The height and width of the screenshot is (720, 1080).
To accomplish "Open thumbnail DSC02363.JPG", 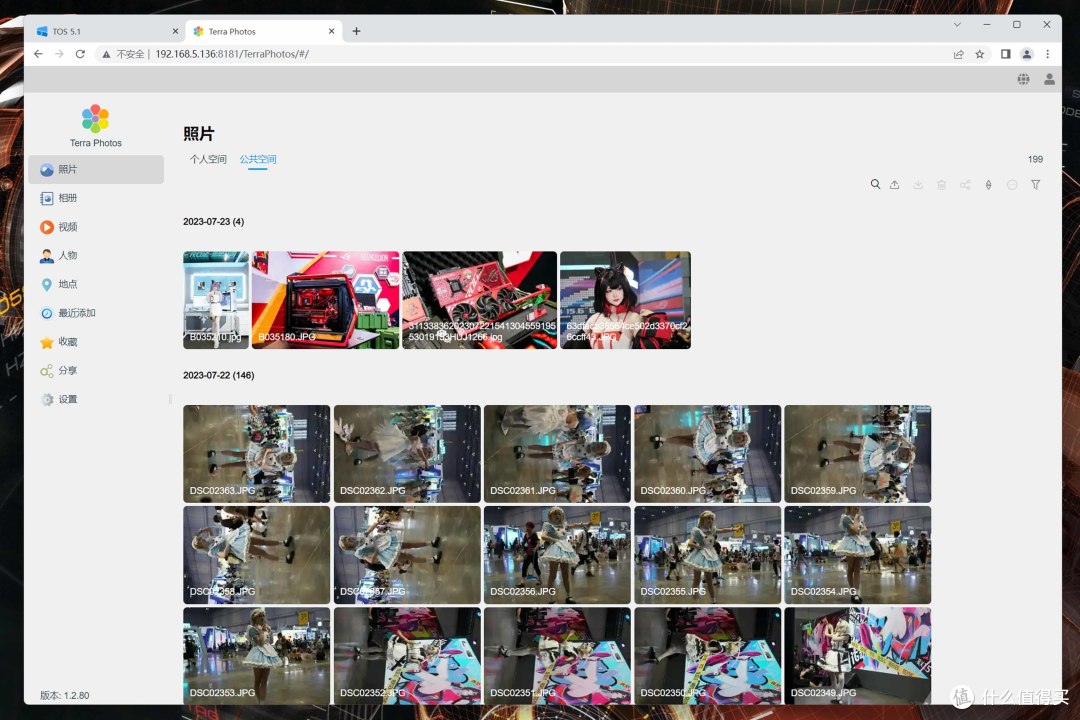I will coord(256,453).
